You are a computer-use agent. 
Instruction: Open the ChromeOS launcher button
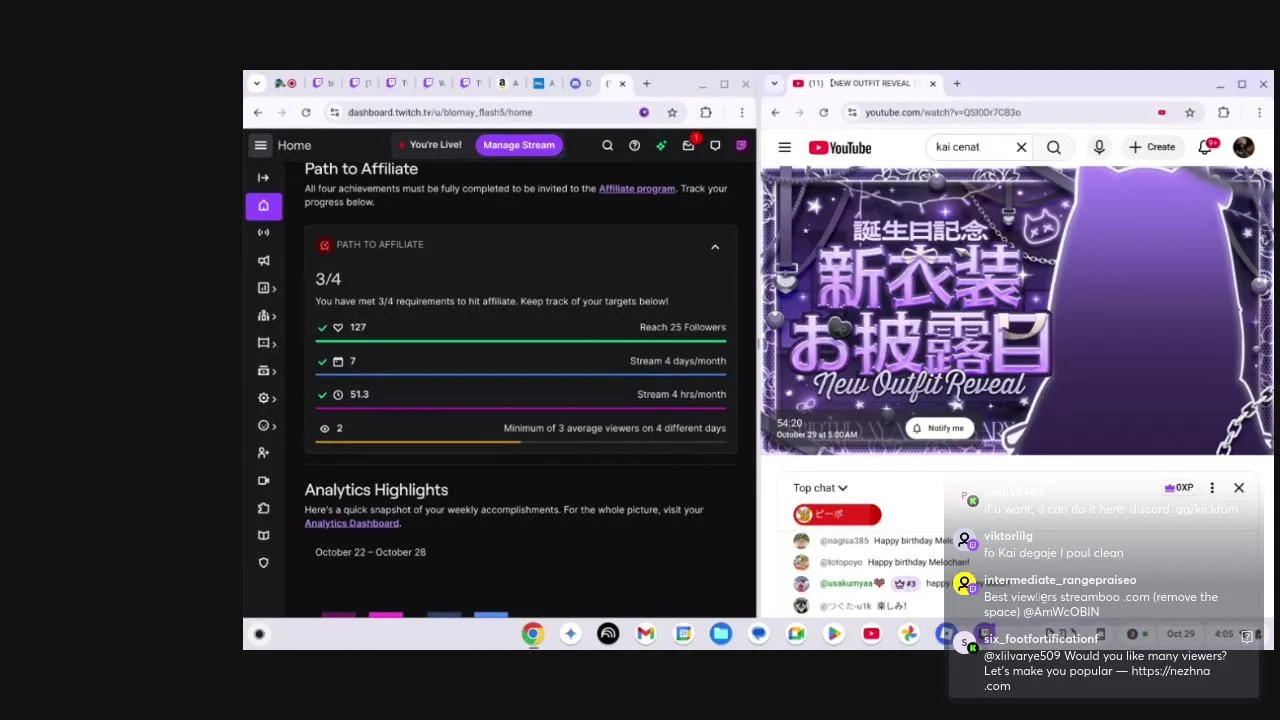coord(259,634)
